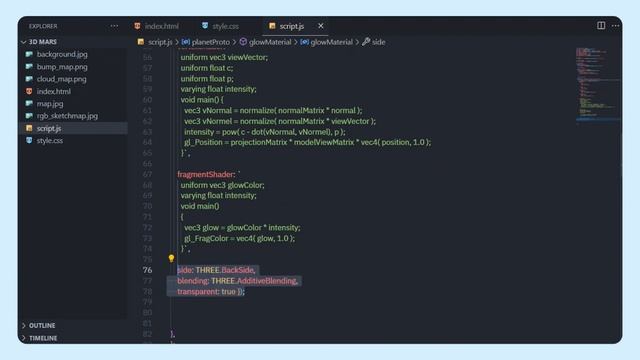Click the rgb_sketchmap.jpg file icon
This screenshot has width=640, height=360.
coord(29,116)
